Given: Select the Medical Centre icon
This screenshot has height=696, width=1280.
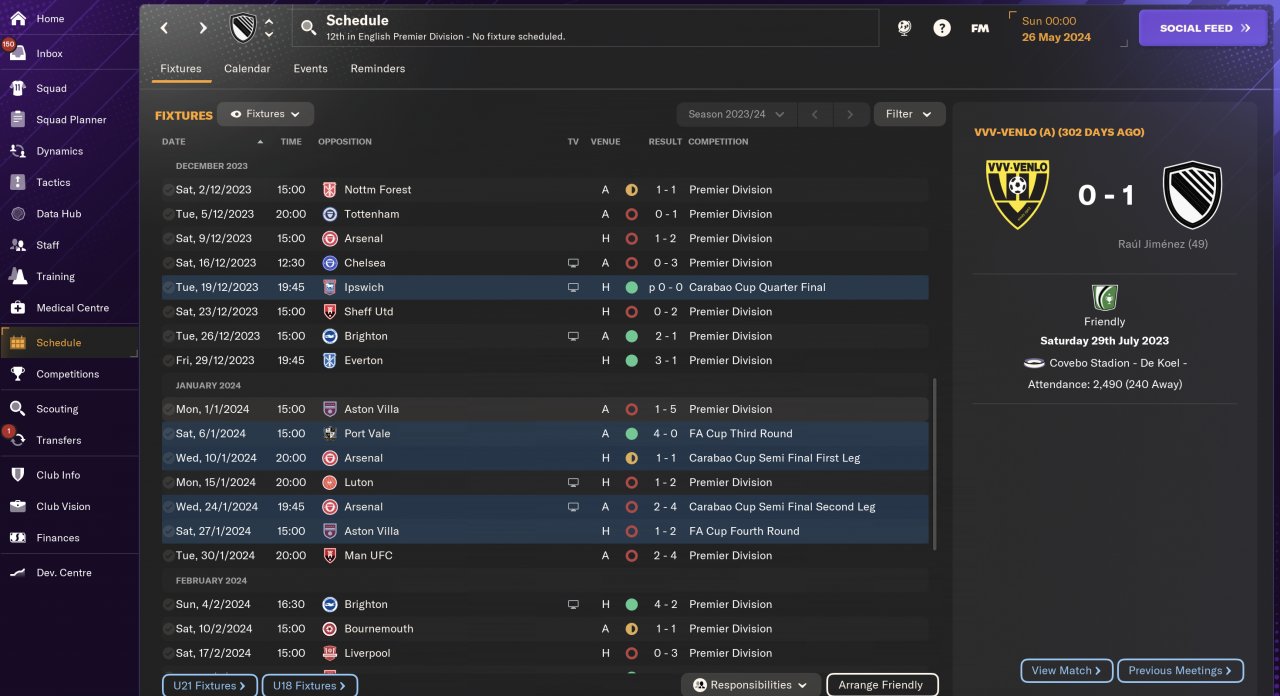Looking at the screenshot, I should [17, 308].
